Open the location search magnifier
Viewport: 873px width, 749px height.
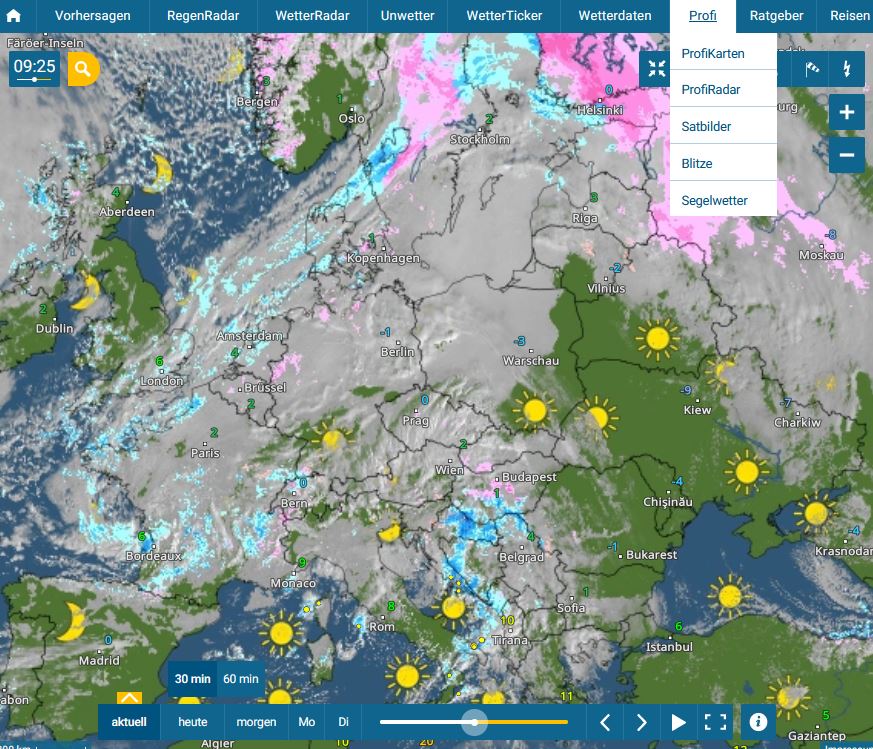[83, 69]
